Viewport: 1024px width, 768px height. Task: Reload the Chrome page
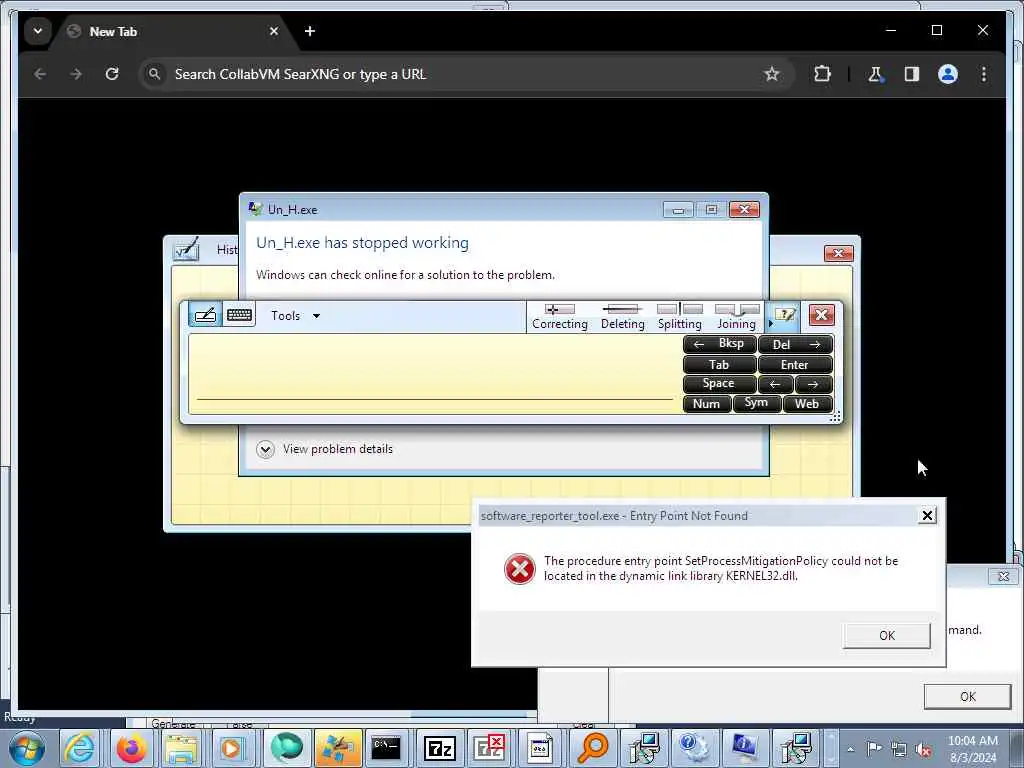tap(112, 74)
